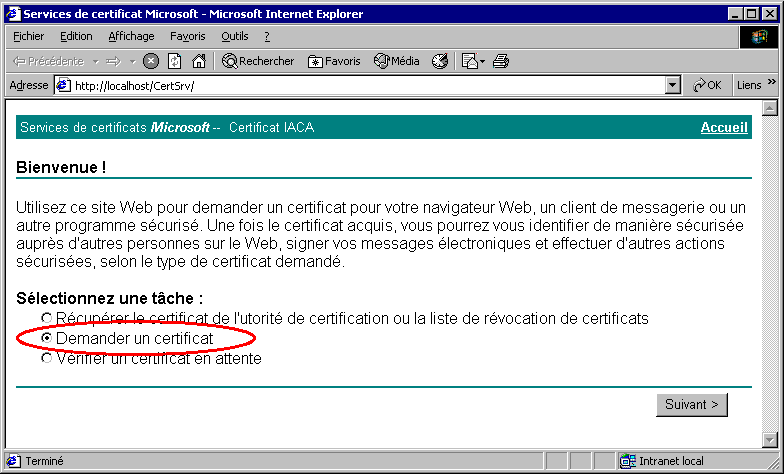Screen dimensions: 784x474
Task: Stop page loading with the Stop icon
Action: coord(150,61)
